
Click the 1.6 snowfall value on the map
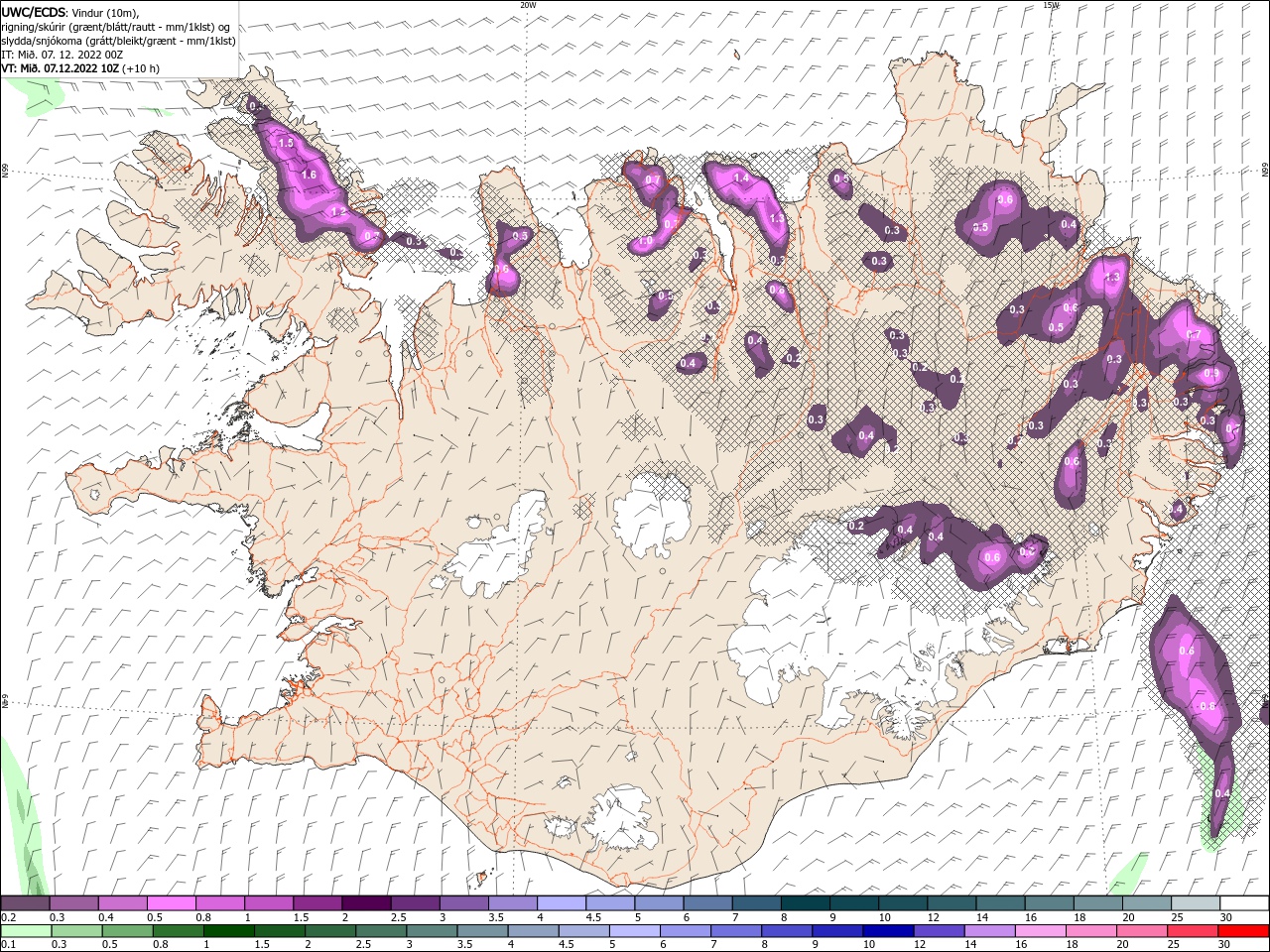[308, 175]
